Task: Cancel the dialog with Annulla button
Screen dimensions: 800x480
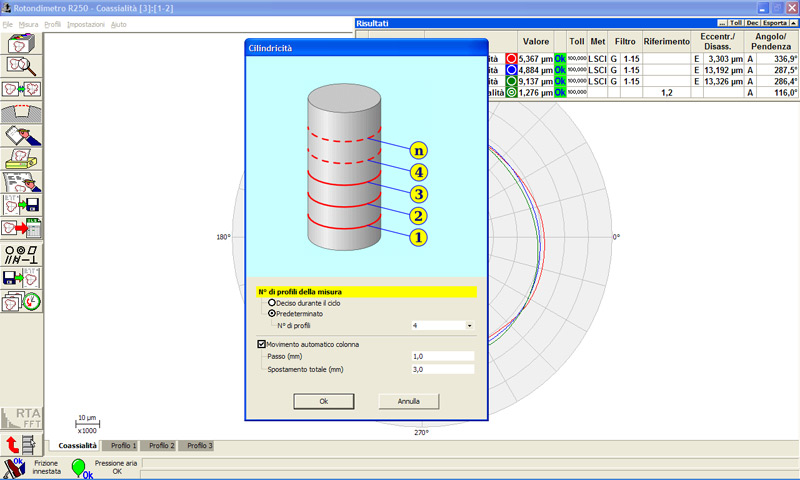Action: click(409, 401)
